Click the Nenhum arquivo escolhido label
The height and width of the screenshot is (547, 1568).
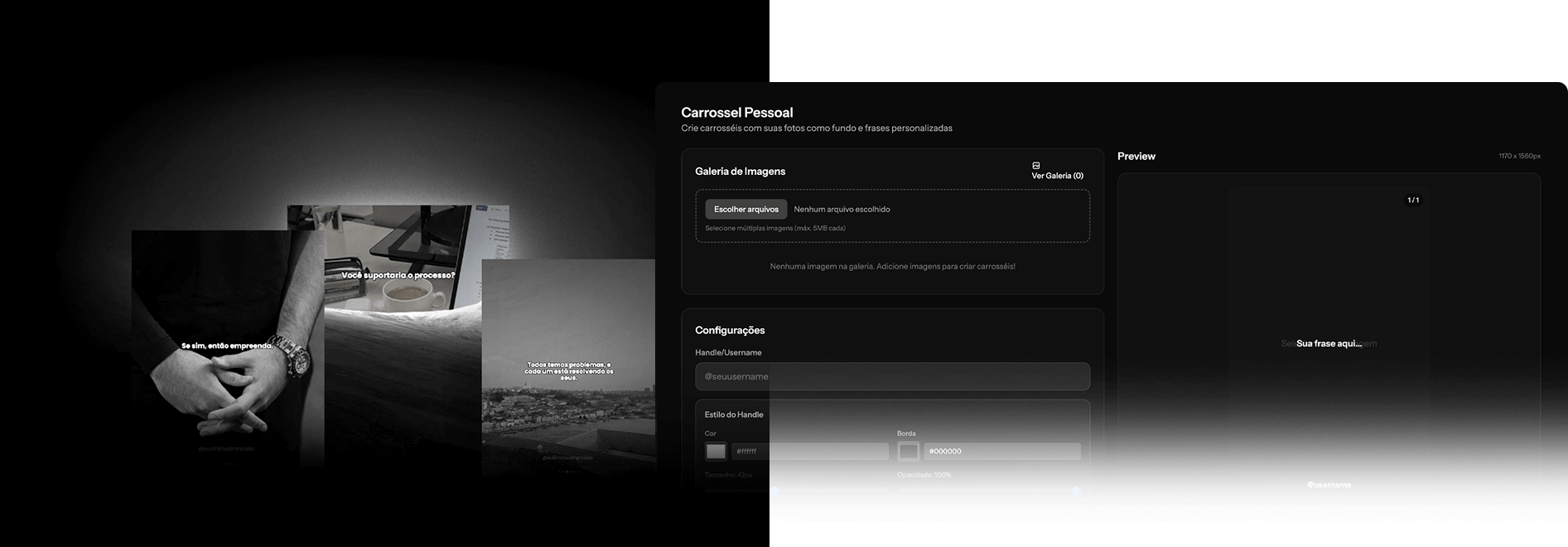click(842, 210)
